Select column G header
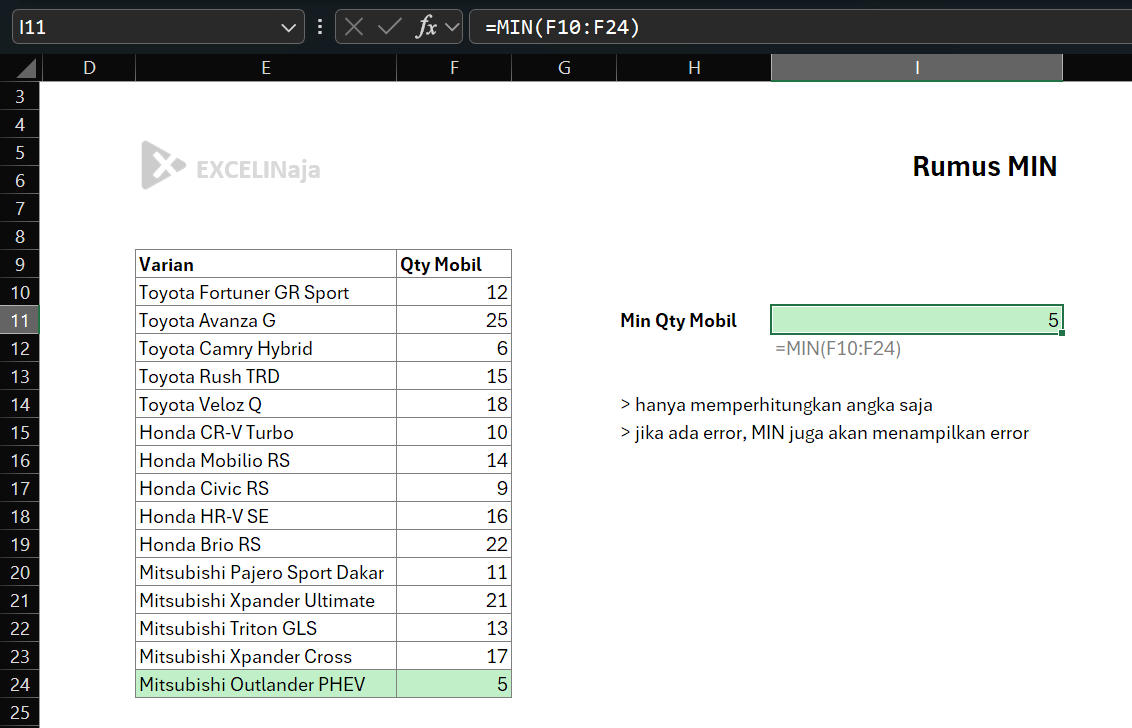This screenshot has height=728, width=1132. tap(565, 68)
